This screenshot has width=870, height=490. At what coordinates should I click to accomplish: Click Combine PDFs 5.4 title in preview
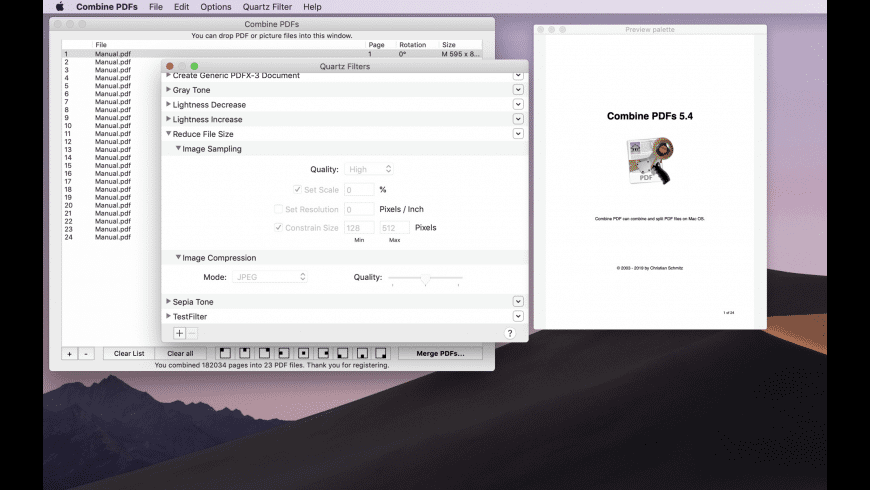tap(650, 116)
